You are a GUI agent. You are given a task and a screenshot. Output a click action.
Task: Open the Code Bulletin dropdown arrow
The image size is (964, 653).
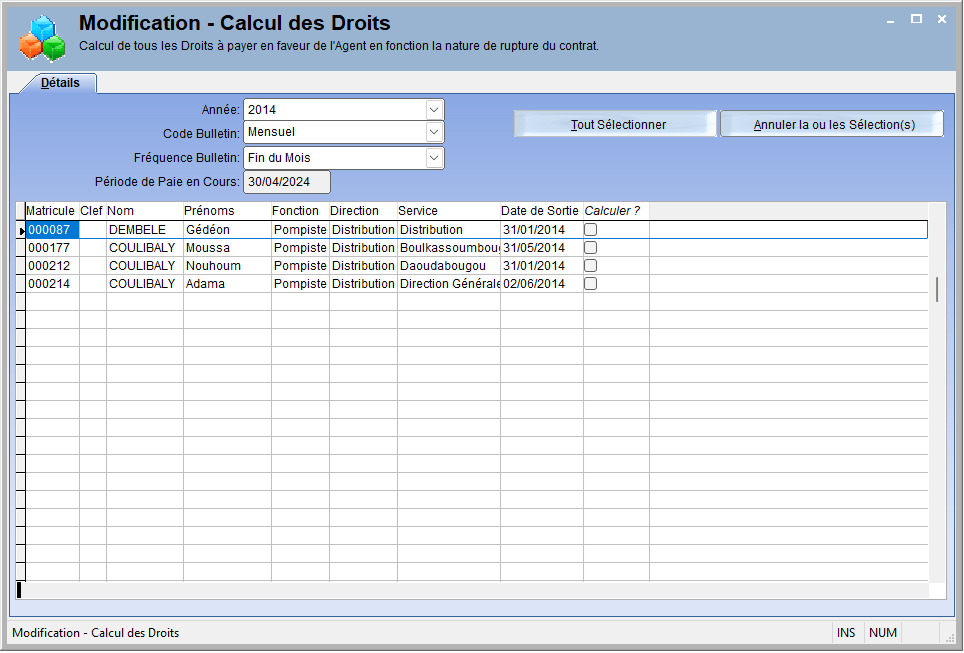pyautogui.click(x=434, y=132)
